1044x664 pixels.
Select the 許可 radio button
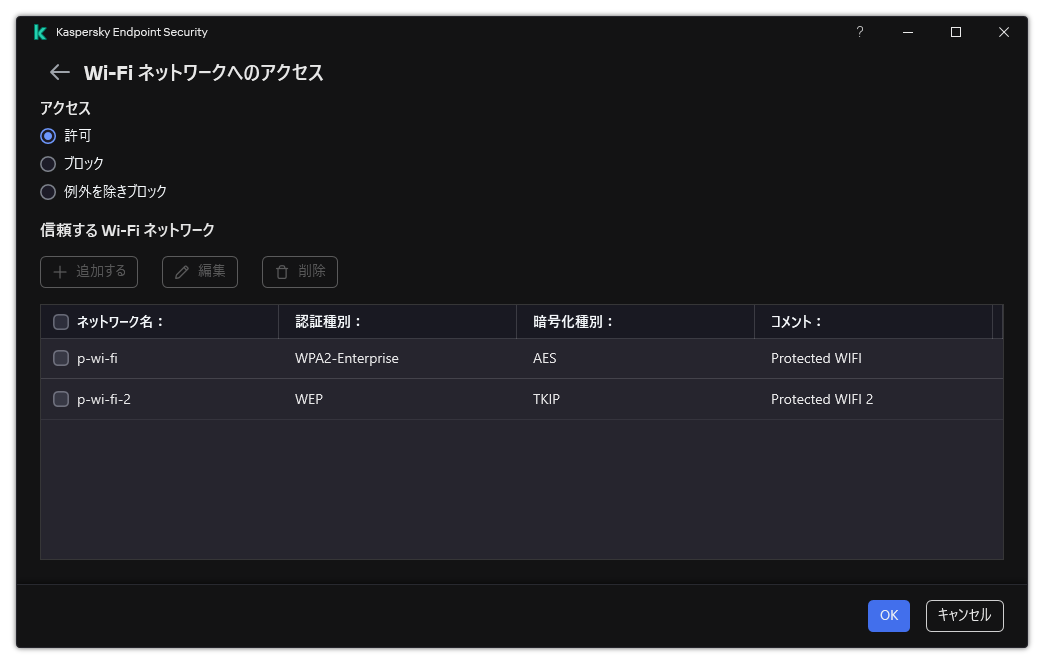pos(48,135)
